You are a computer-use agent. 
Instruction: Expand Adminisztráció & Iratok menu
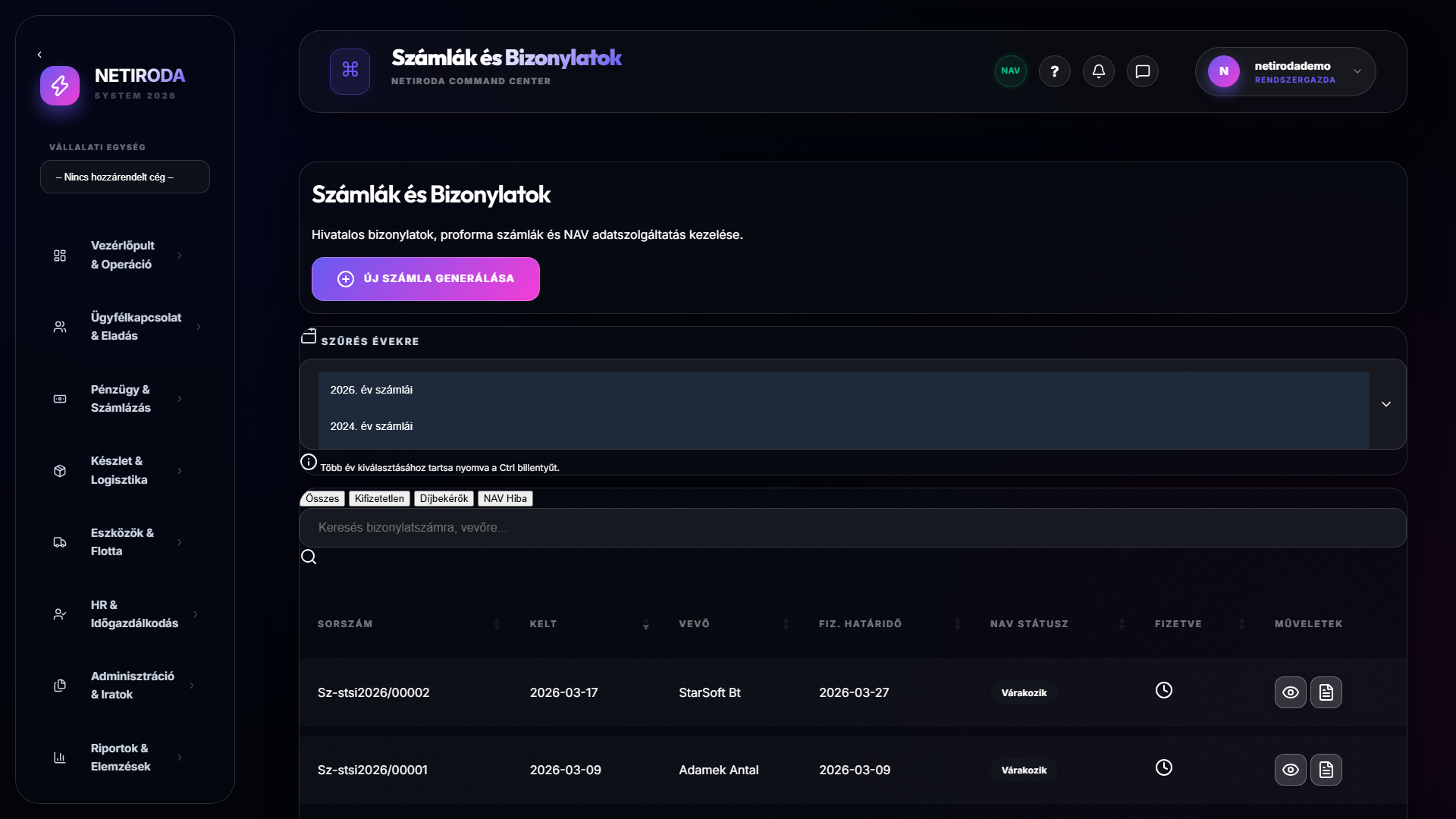125,686
